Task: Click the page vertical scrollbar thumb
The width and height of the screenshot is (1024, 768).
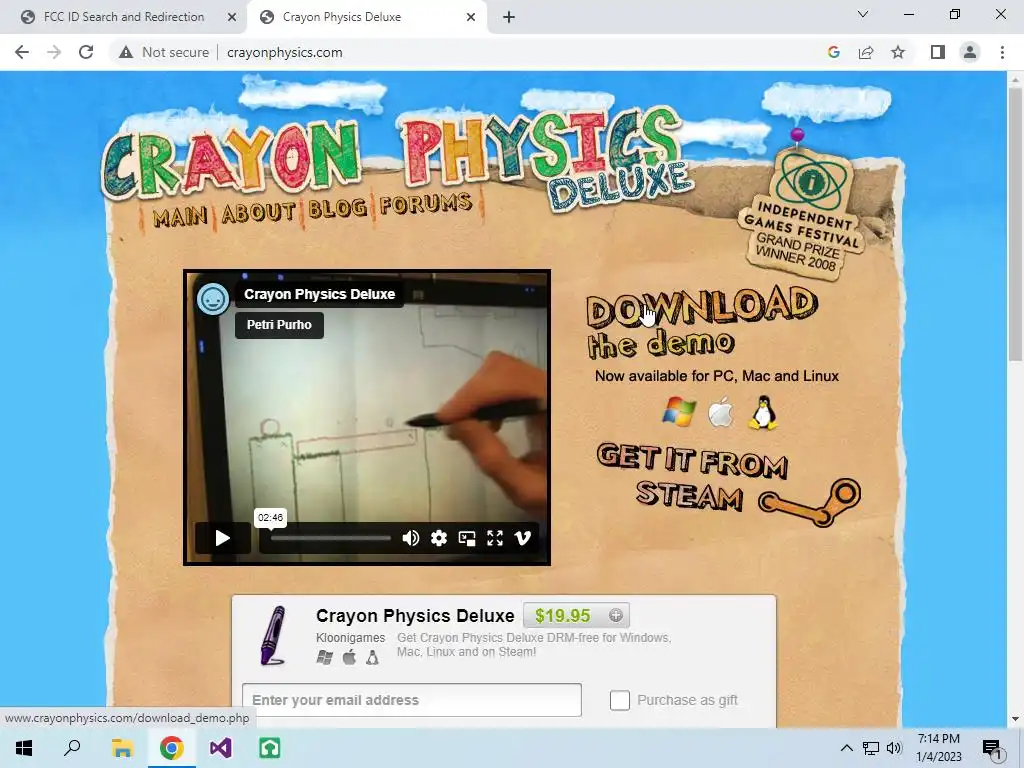Action: [1015, 225]
